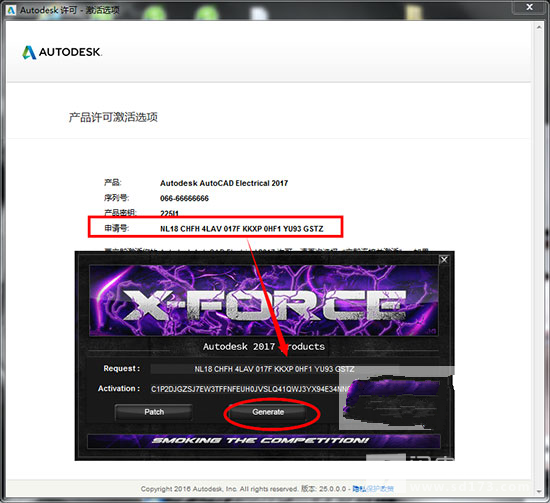Click into the Request code field

click(x=274, y=369)
